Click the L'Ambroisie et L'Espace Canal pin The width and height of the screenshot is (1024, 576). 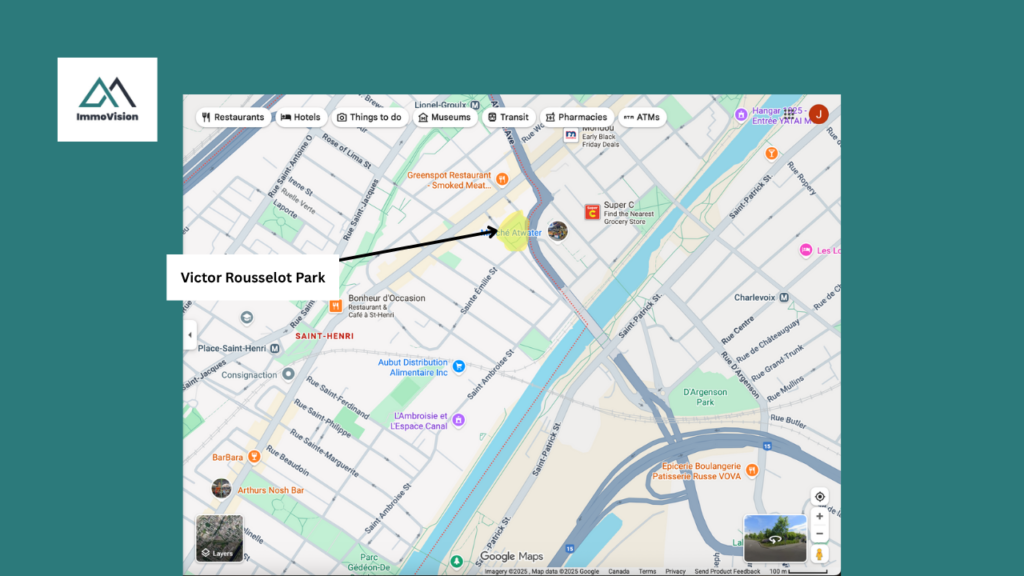click(x=458, y=420)
